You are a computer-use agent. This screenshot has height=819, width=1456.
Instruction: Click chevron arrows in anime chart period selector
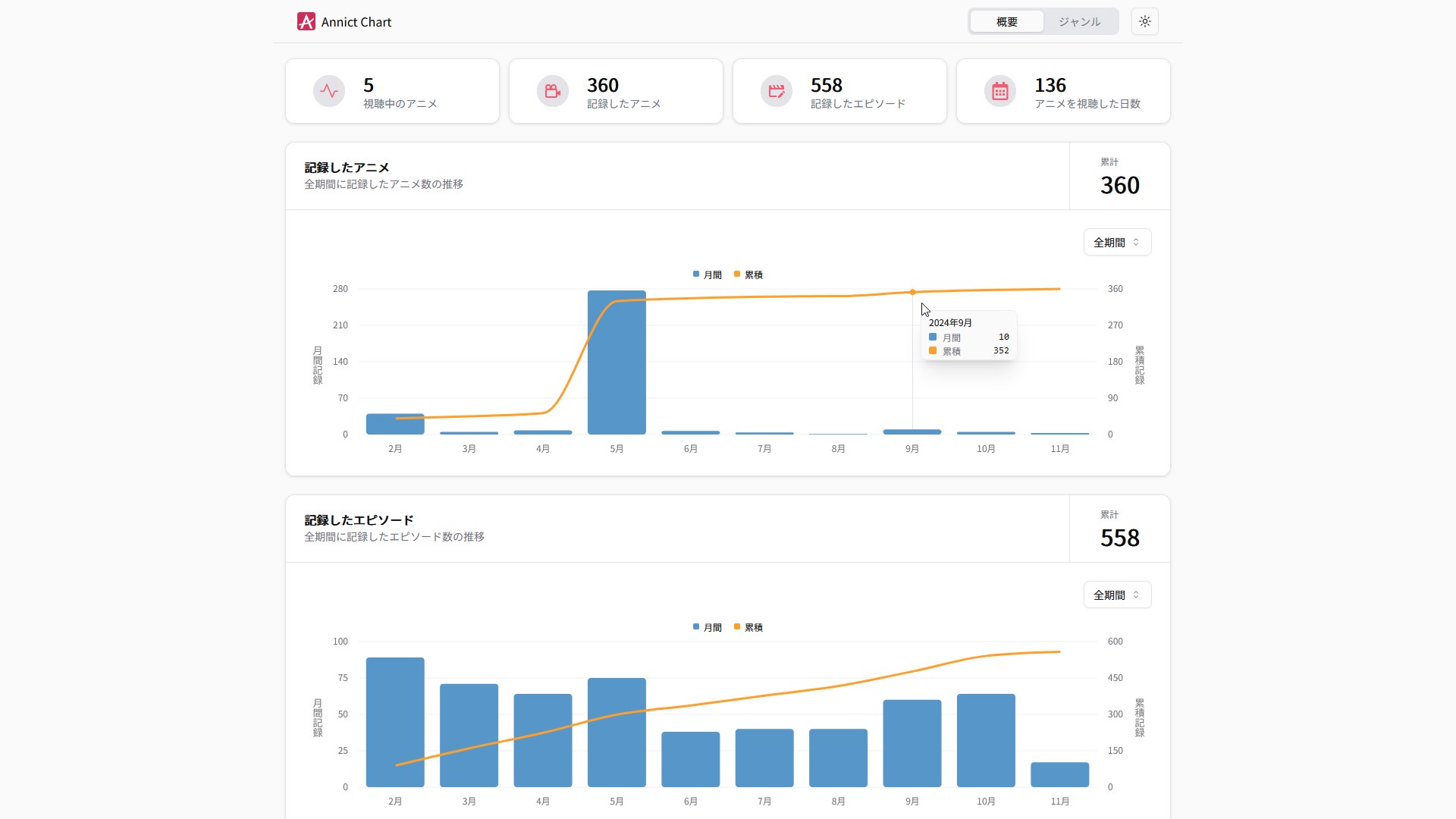tap(1136, 243)
